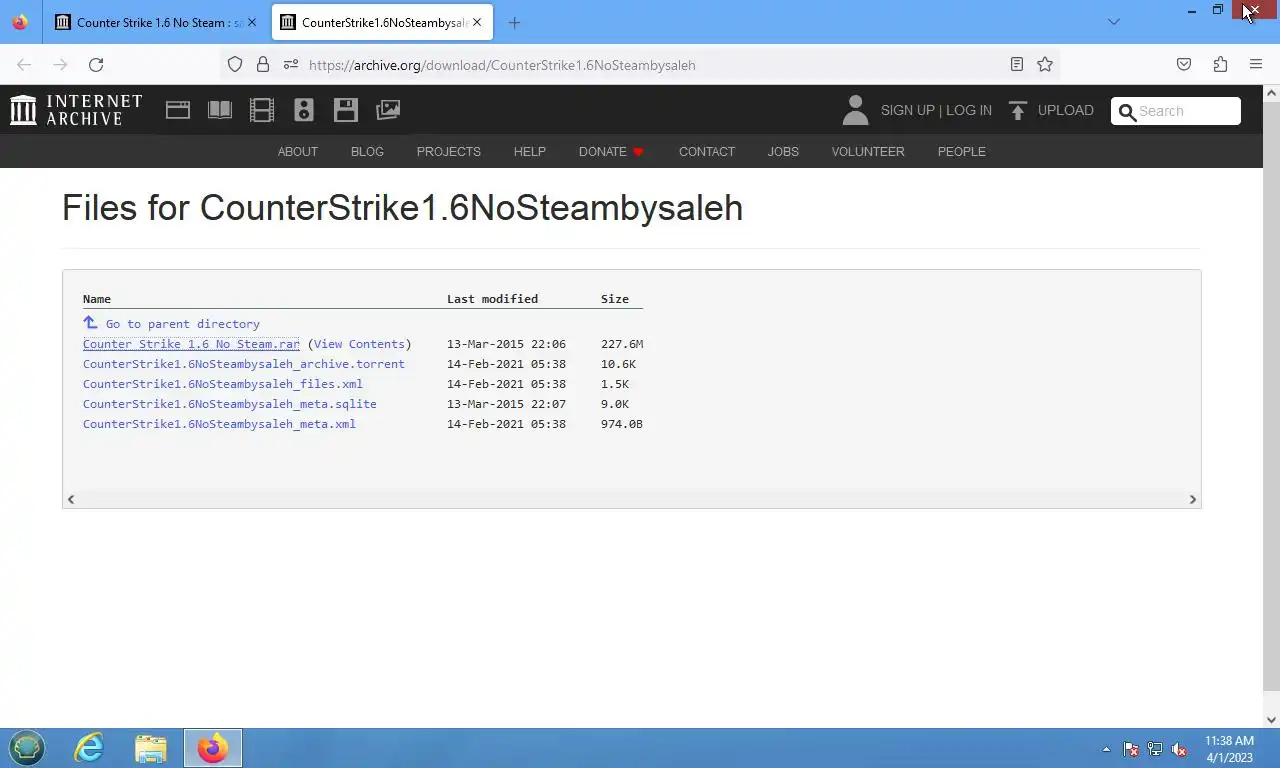Click the user avatar icon
1280x768 pixels.
(x=855, y=110)
